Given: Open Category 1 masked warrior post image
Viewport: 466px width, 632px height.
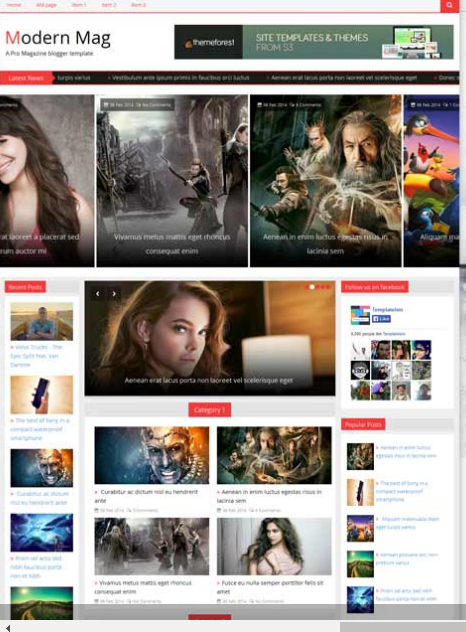Looking at the screenshot, I should pos(152,455).
